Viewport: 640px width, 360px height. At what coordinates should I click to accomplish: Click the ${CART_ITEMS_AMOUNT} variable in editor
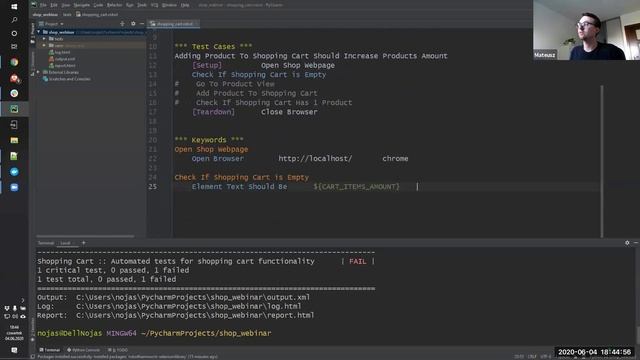[356, 187]
